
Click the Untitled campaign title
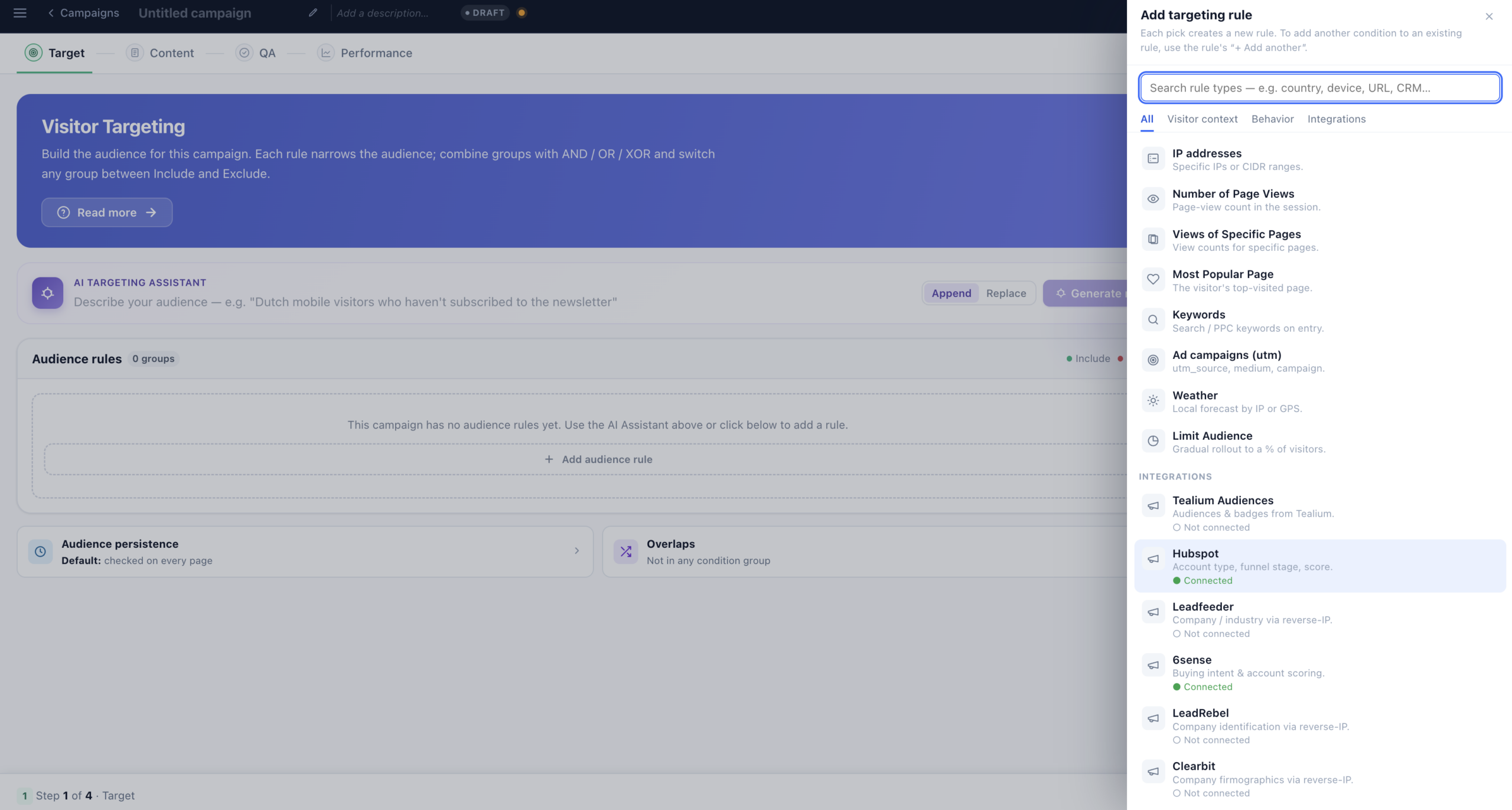(x=195, y=13)
